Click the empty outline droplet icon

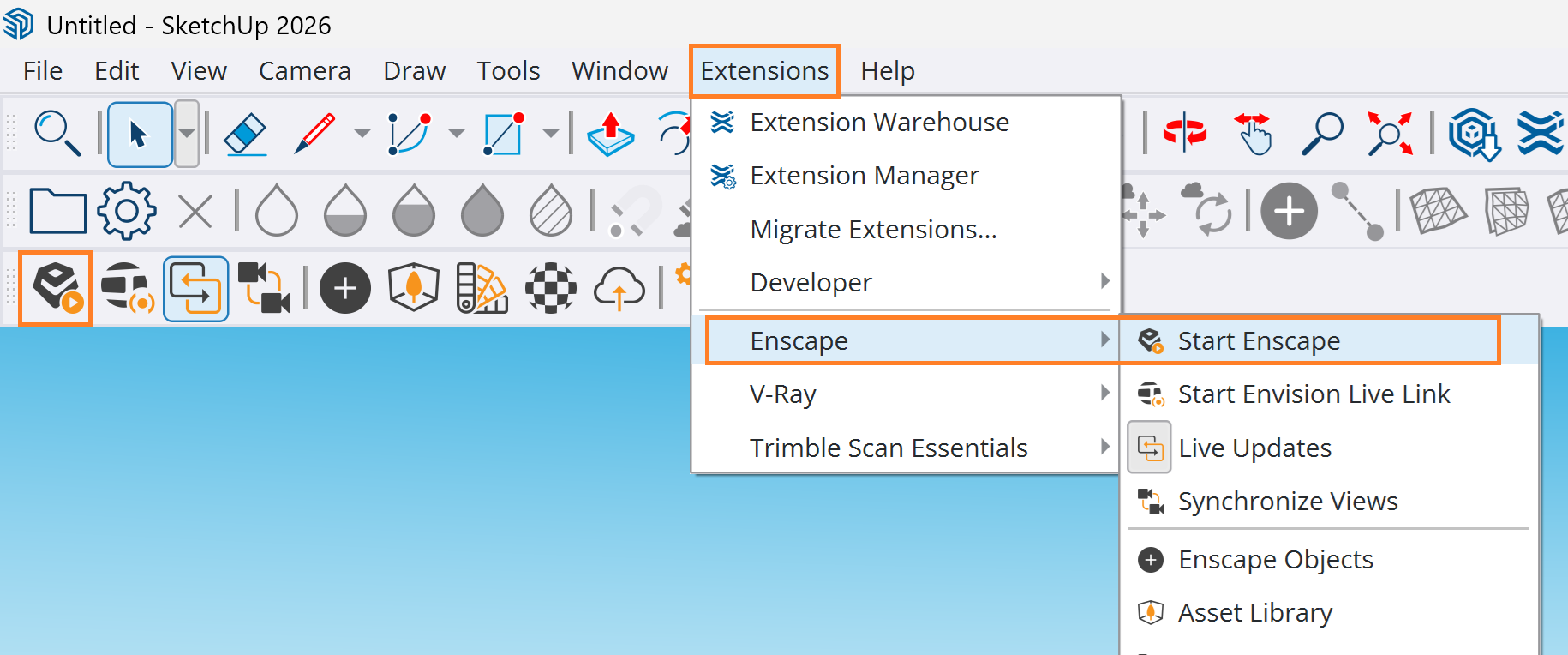click(x=277, y=210)
